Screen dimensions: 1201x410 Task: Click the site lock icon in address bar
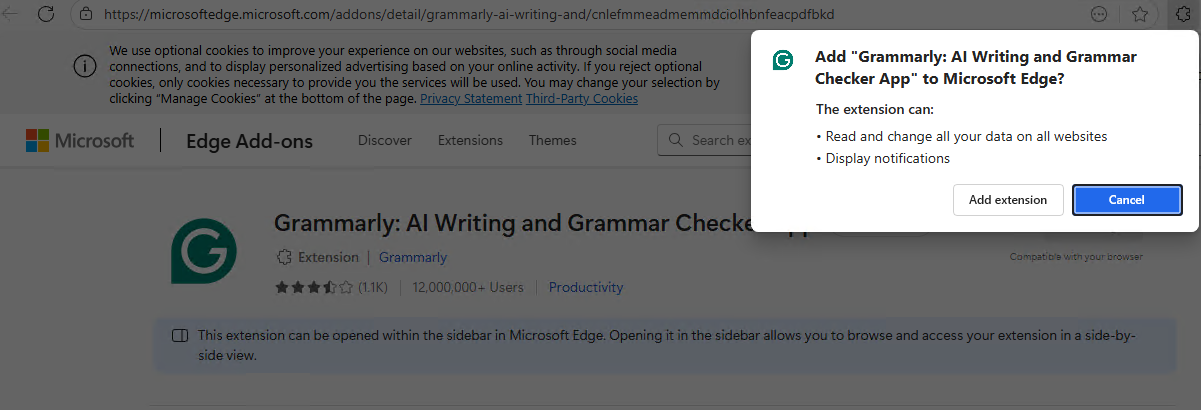coord(85,14)
